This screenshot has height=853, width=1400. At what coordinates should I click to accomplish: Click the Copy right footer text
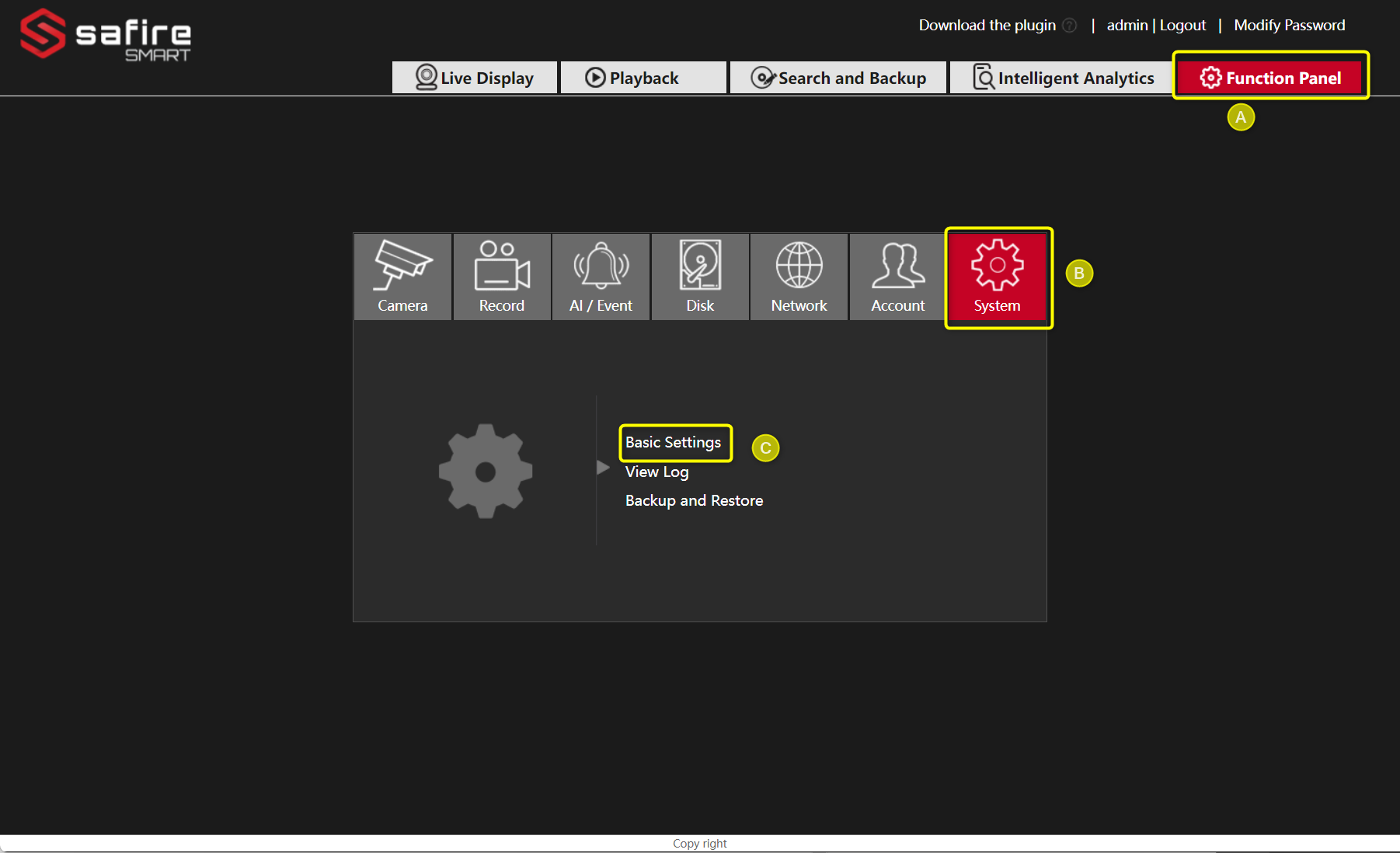pos(699,844)
